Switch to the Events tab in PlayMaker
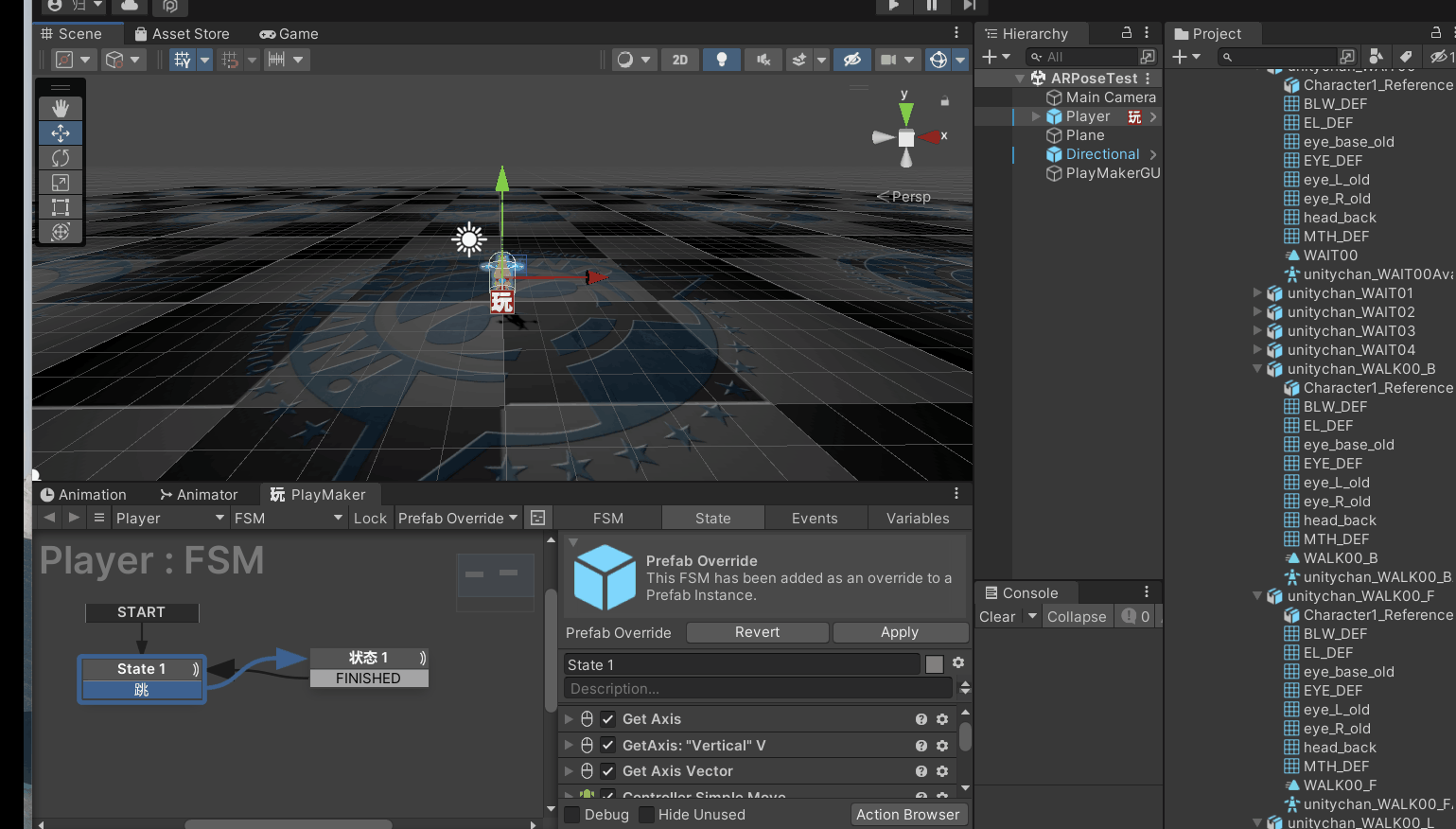The width and height of the screenshot is (1456, 829). point(815,518)
